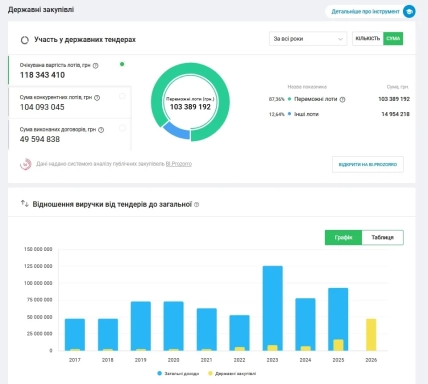The image size is (428, 384).
Task: Click the up-down arrows icon beside 'Відношення виручки'
Action: pyautogui.click(x=24, y=203)
